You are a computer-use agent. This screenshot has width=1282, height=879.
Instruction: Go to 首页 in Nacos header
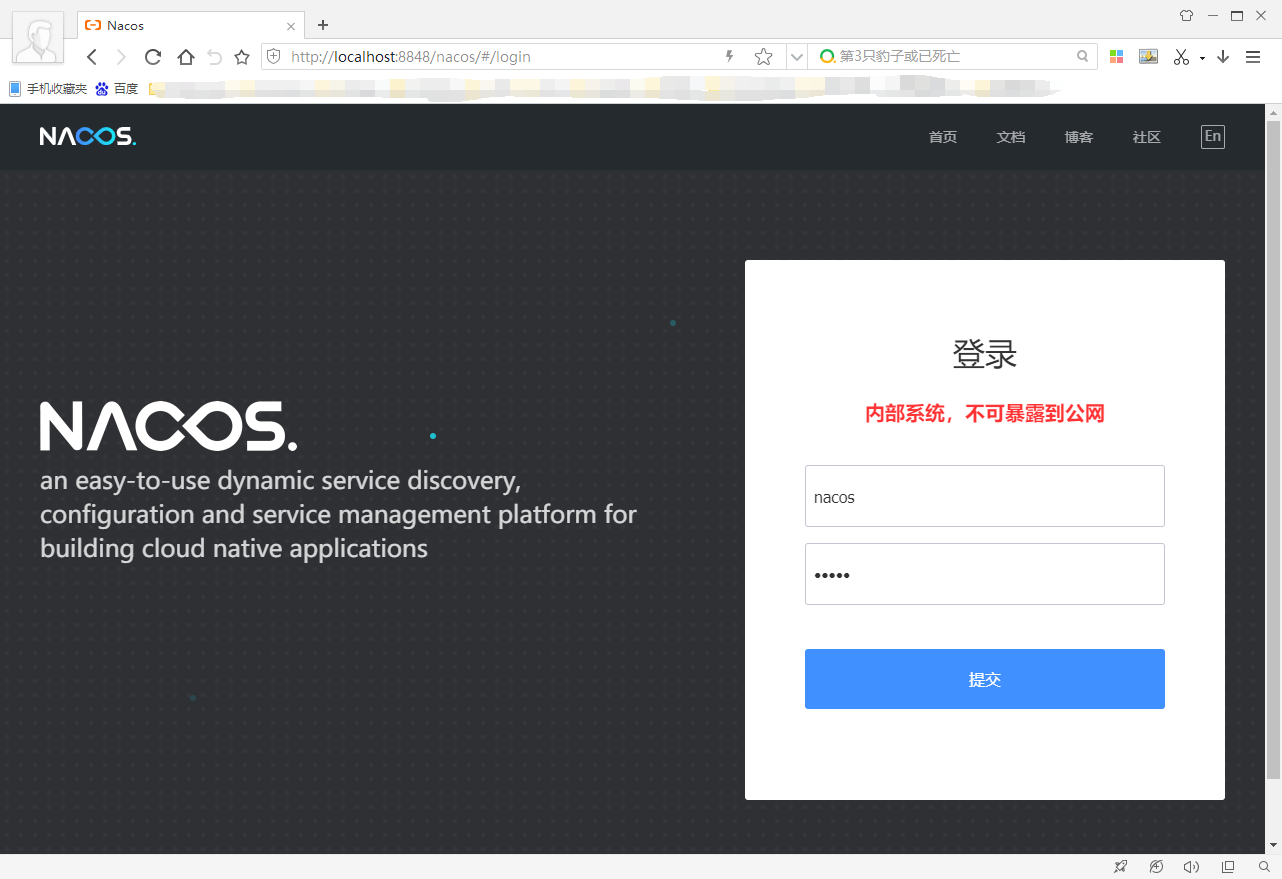tap(943, 137)
